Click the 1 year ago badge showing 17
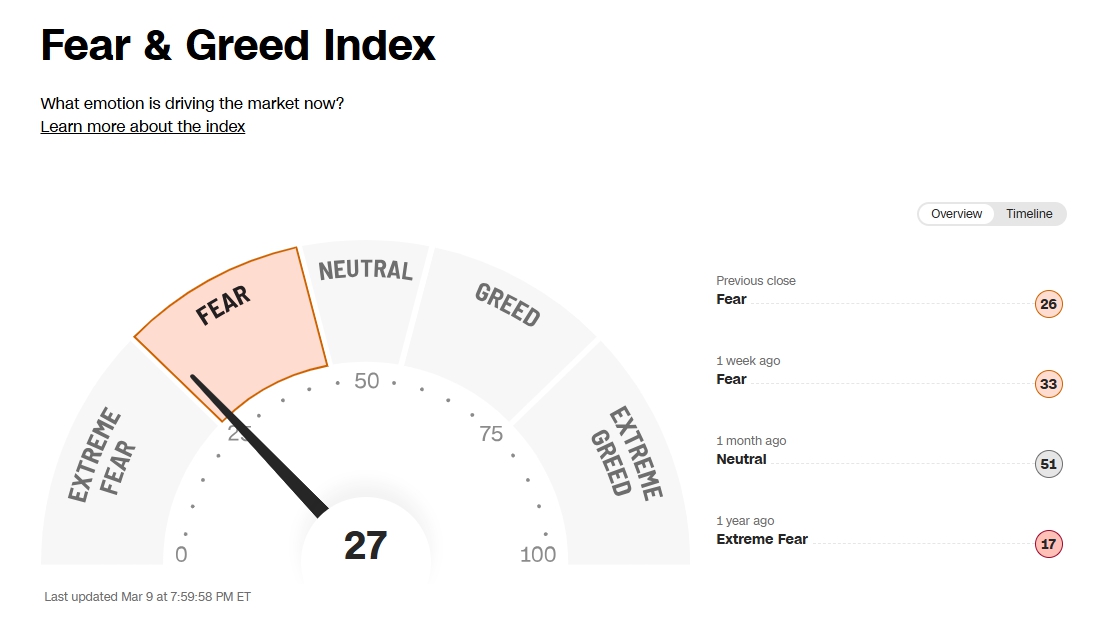The height and width of the screenshot is (620, 1094). [1048, 545]
